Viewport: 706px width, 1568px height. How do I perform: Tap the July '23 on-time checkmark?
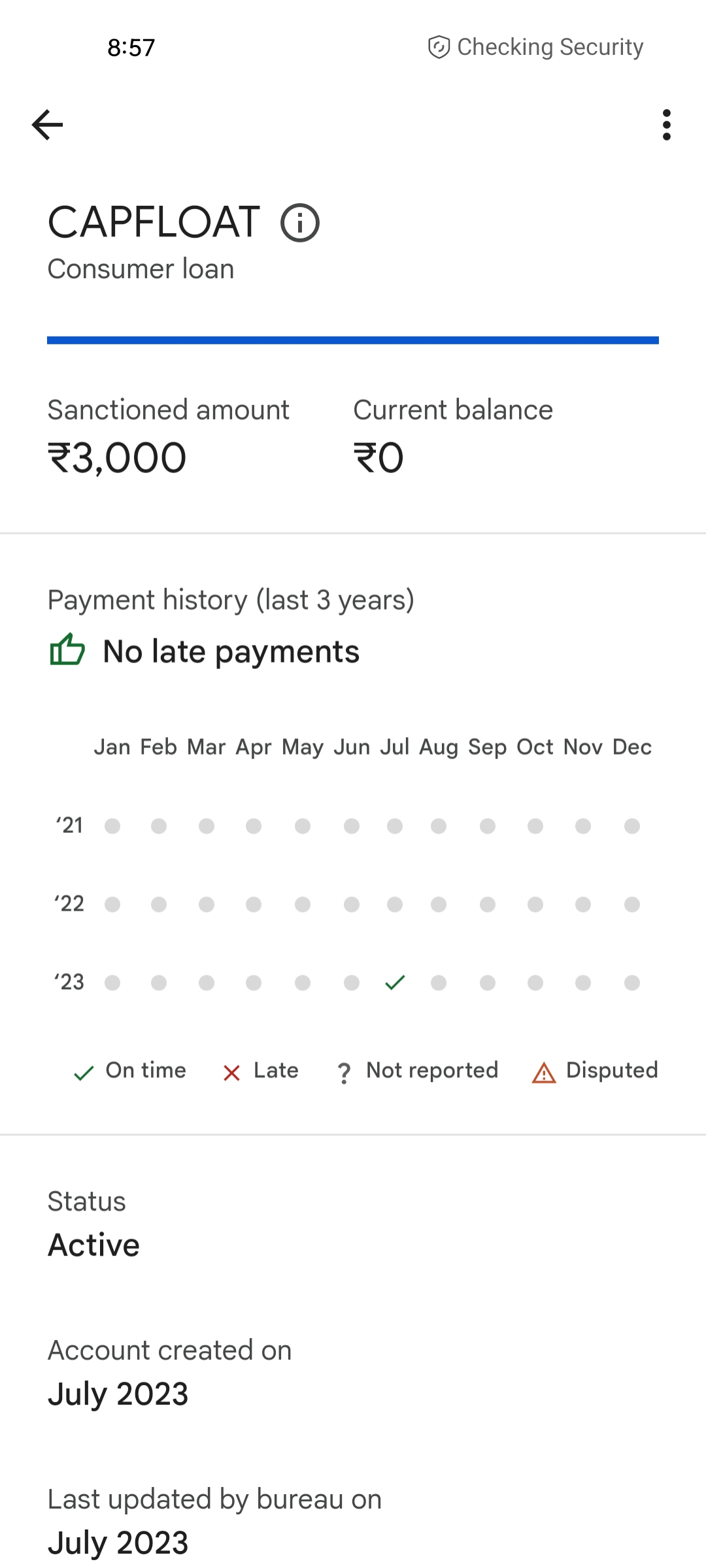pos(395,983)
